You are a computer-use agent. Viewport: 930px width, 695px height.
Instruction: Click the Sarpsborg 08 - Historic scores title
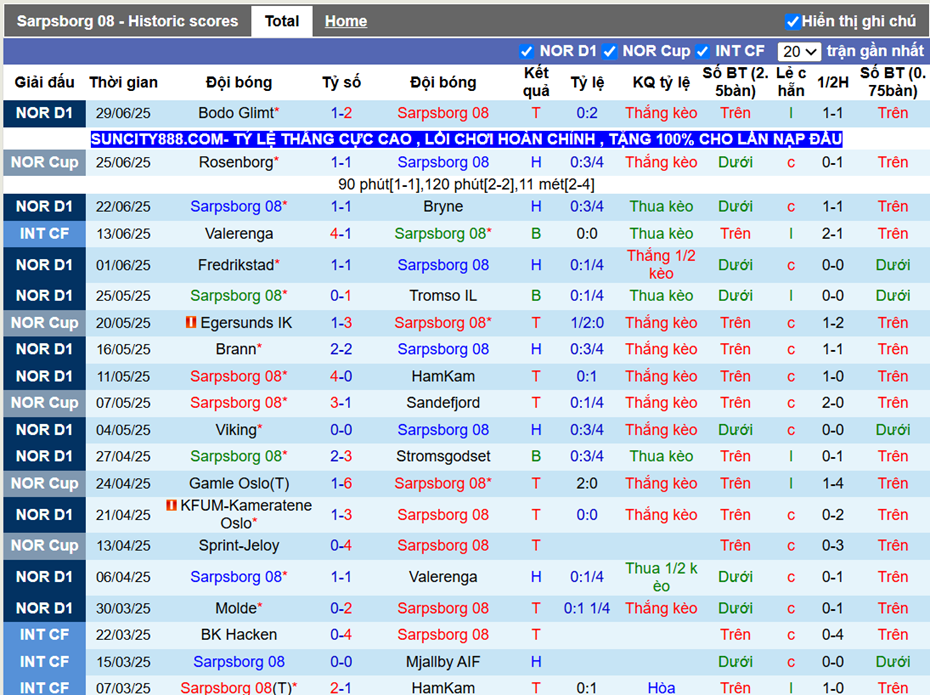pyautogui.click(x=127, y=21)
